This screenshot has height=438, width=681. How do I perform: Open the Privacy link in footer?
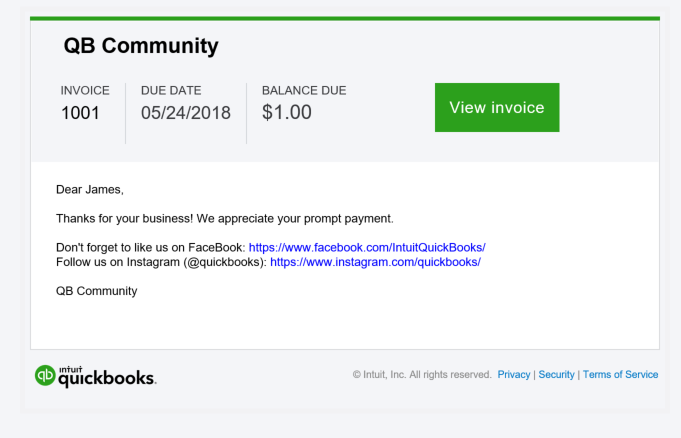(x=514, y=375)
